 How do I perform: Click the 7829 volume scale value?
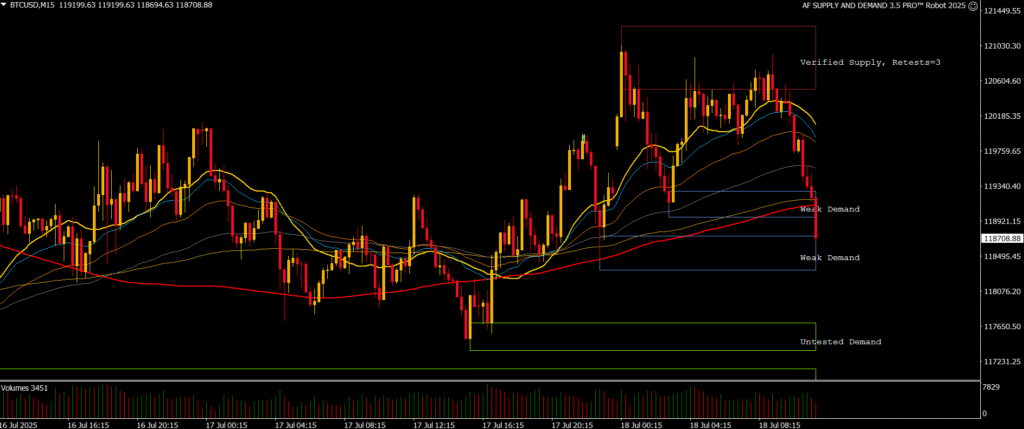click(992, 387)
